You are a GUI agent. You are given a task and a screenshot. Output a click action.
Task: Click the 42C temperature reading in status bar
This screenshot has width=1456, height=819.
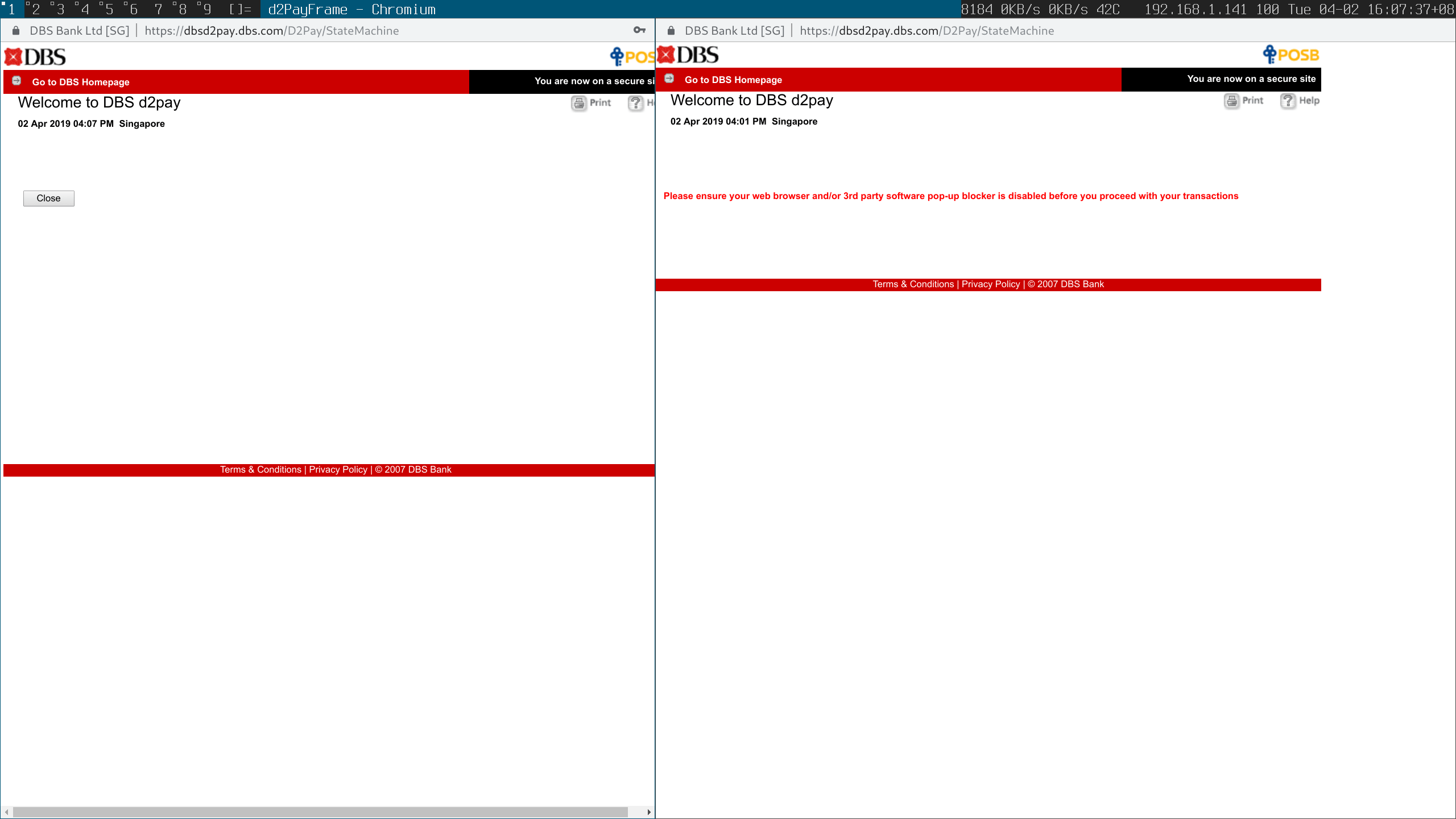click(1108, 9)
